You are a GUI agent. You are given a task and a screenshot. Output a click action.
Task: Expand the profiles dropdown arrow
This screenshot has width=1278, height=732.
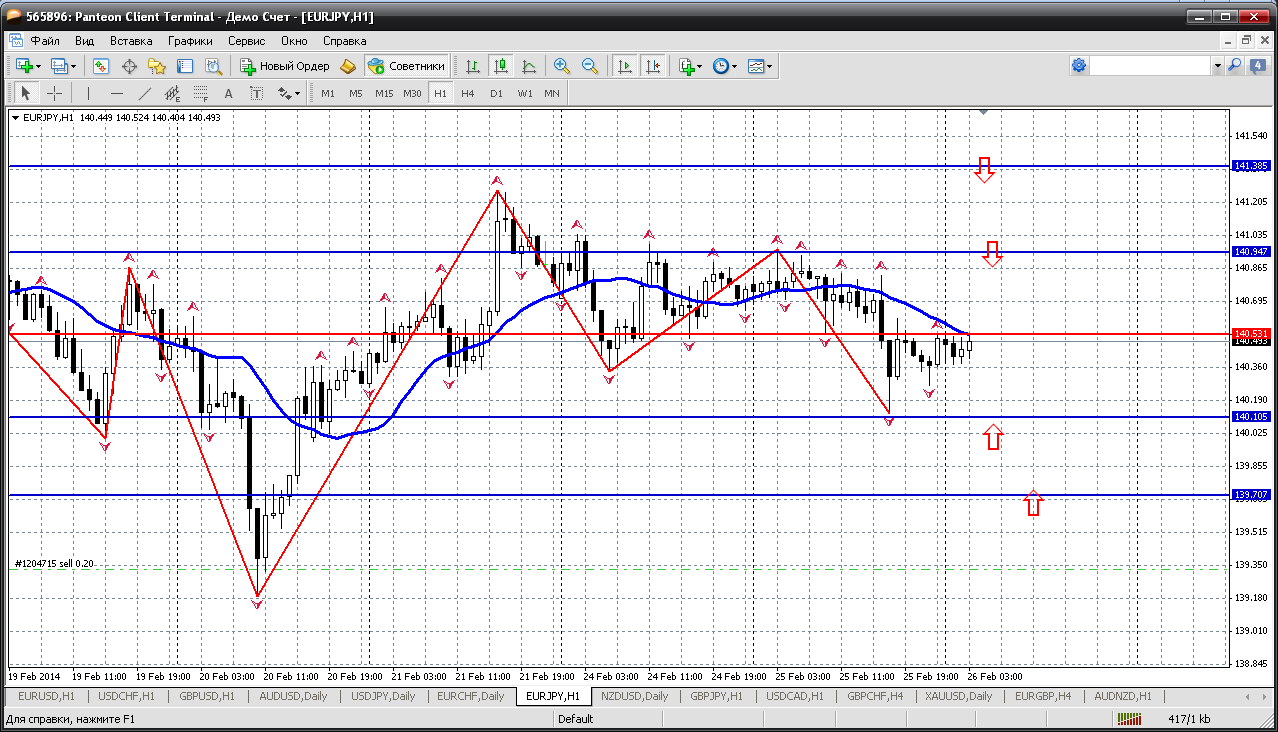point(73,66)
